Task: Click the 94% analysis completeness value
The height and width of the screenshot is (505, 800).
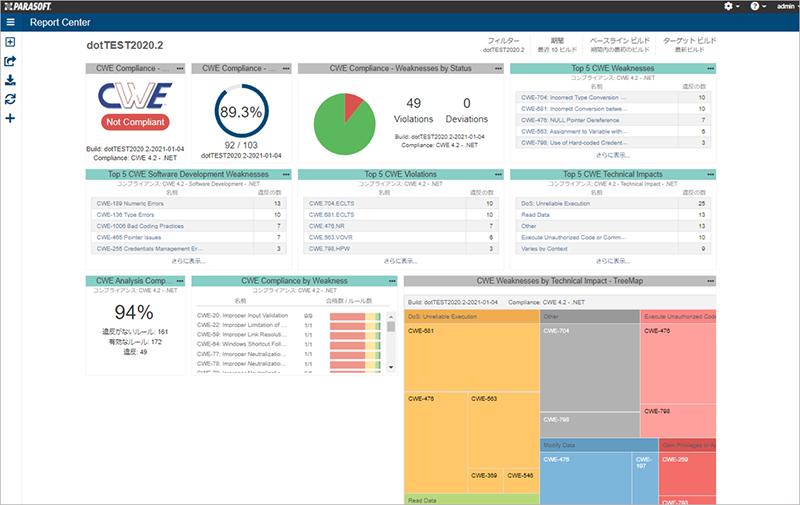Action: (x=134, y=312)
